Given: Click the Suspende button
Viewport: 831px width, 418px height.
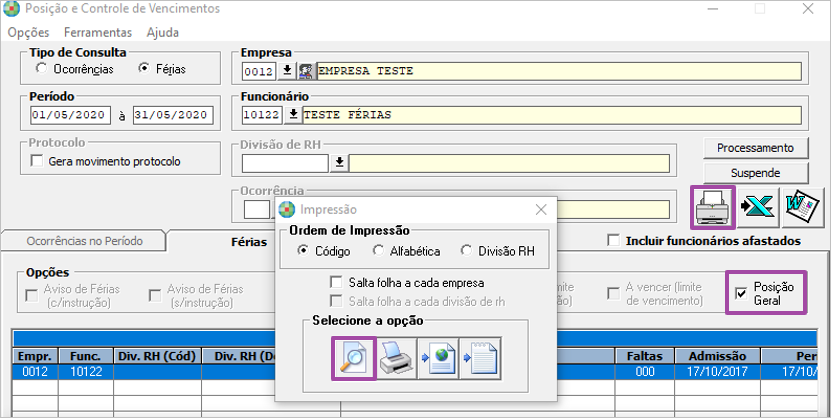Looking at the screenshot, I should pyautogui.click(x=755, y=173).
